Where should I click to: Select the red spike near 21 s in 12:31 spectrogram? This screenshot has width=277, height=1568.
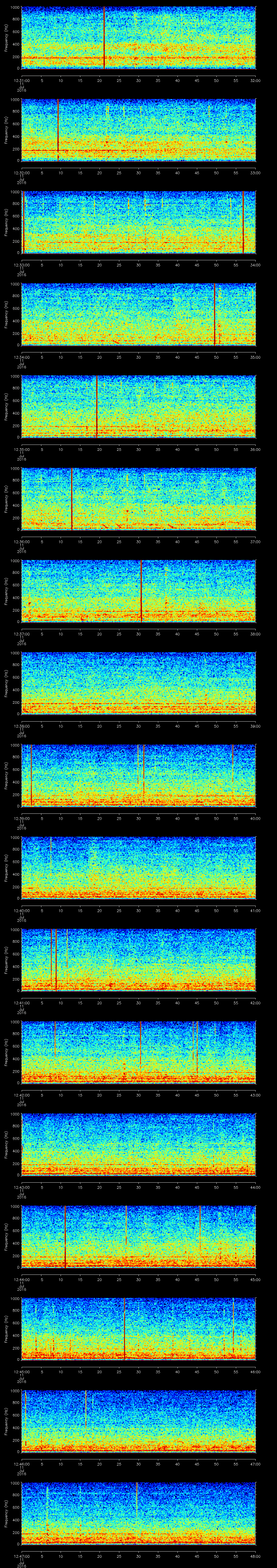point(104,38)
